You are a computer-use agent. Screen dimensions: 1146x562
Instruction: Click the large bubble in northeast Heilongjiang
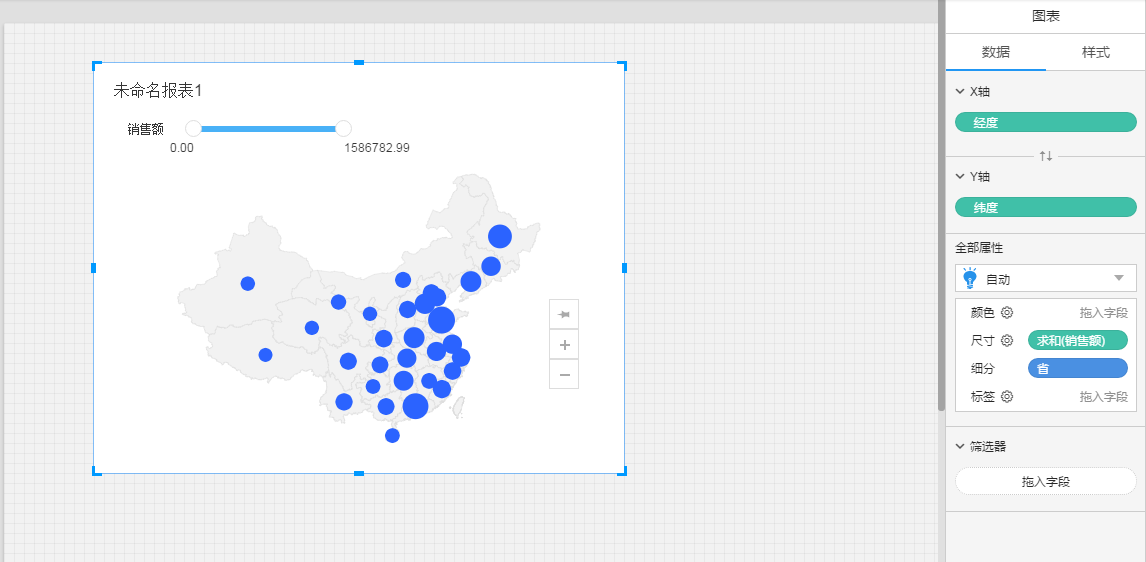(500, 237)
